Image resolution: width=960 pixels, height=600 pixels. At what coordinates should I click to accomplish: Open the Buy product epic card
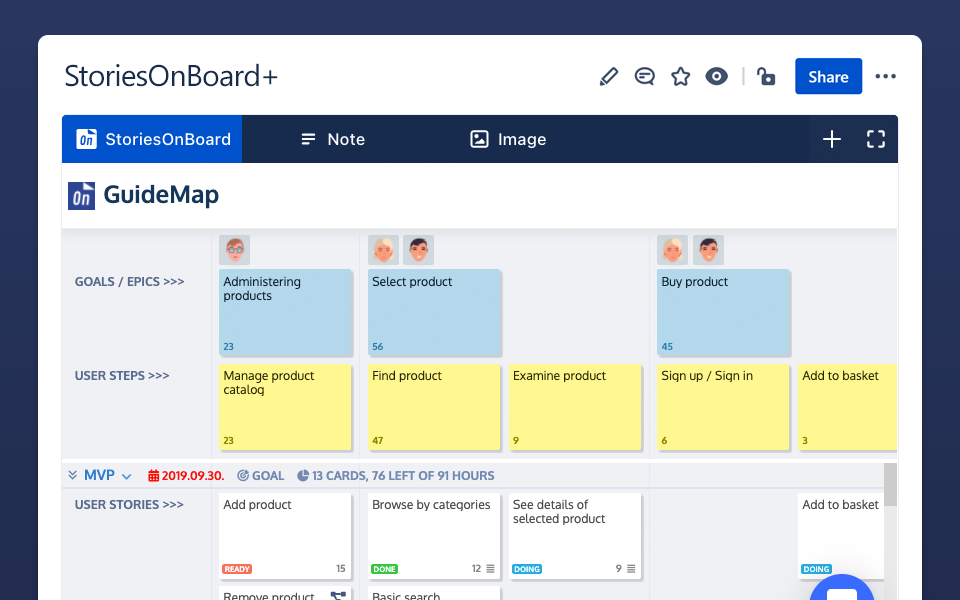click(723, 312)
